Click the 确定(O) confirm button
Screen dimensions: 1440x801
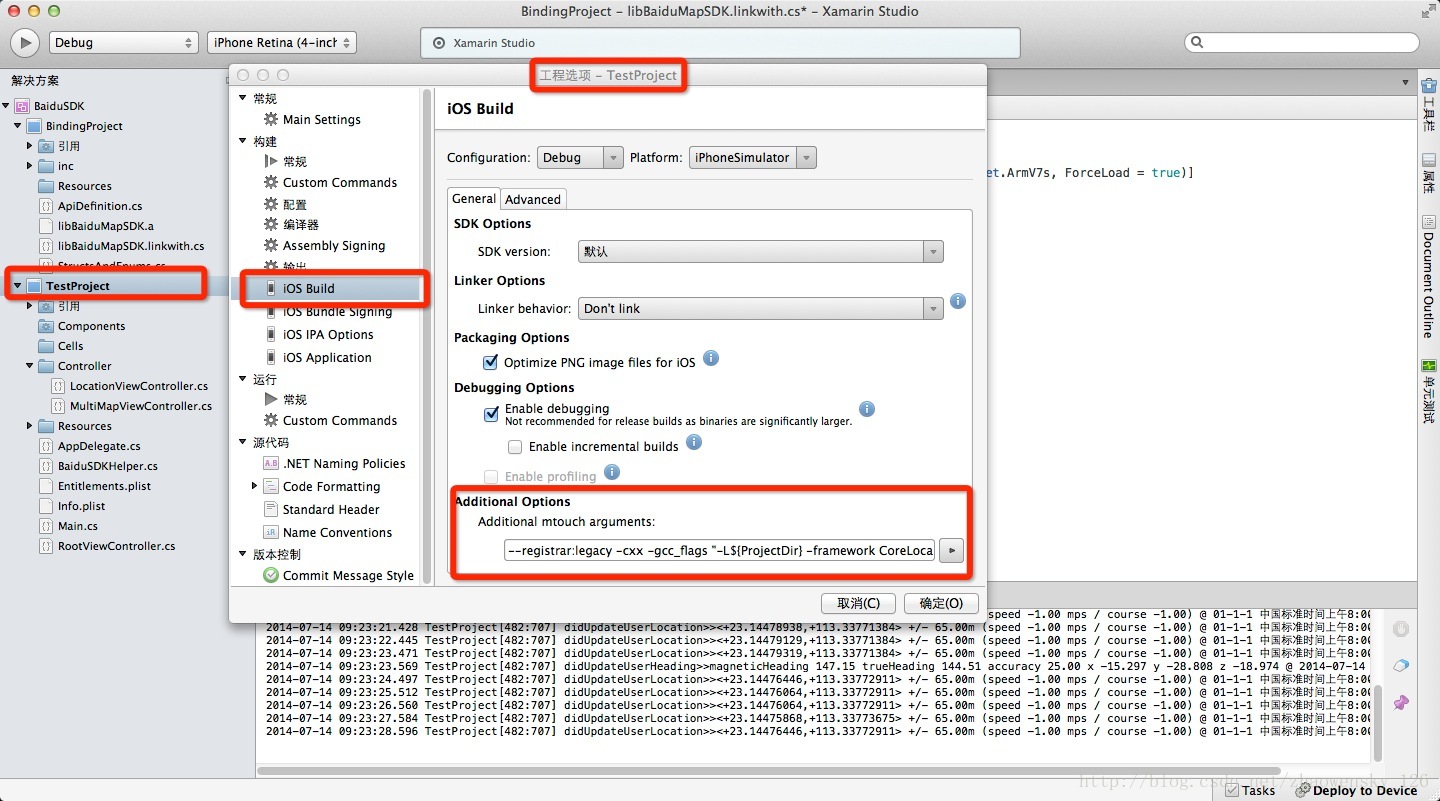tap(941, 603)
